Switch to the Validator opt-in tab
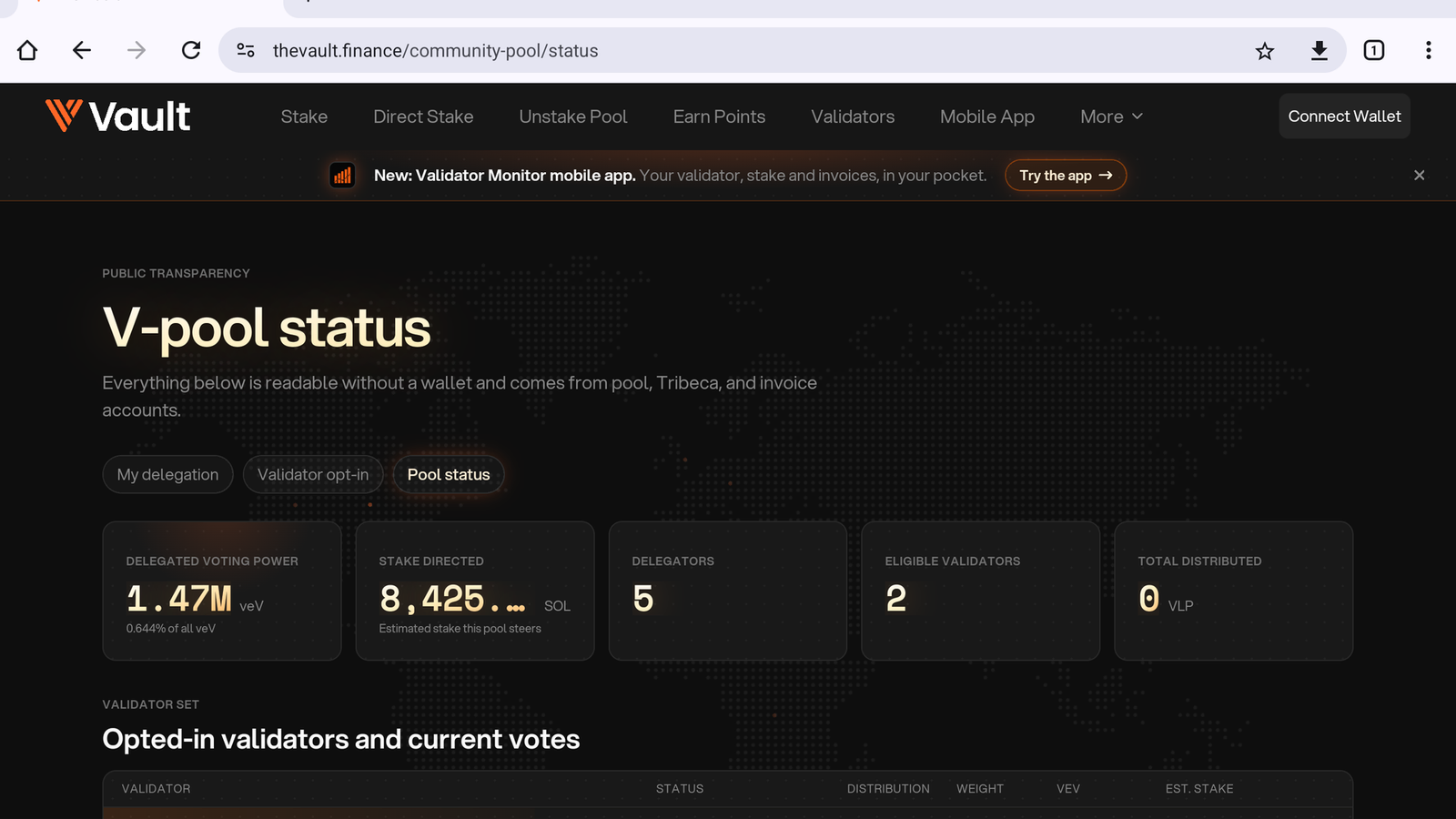Viewport: 1456px width, 819px height. coord(313,474)
